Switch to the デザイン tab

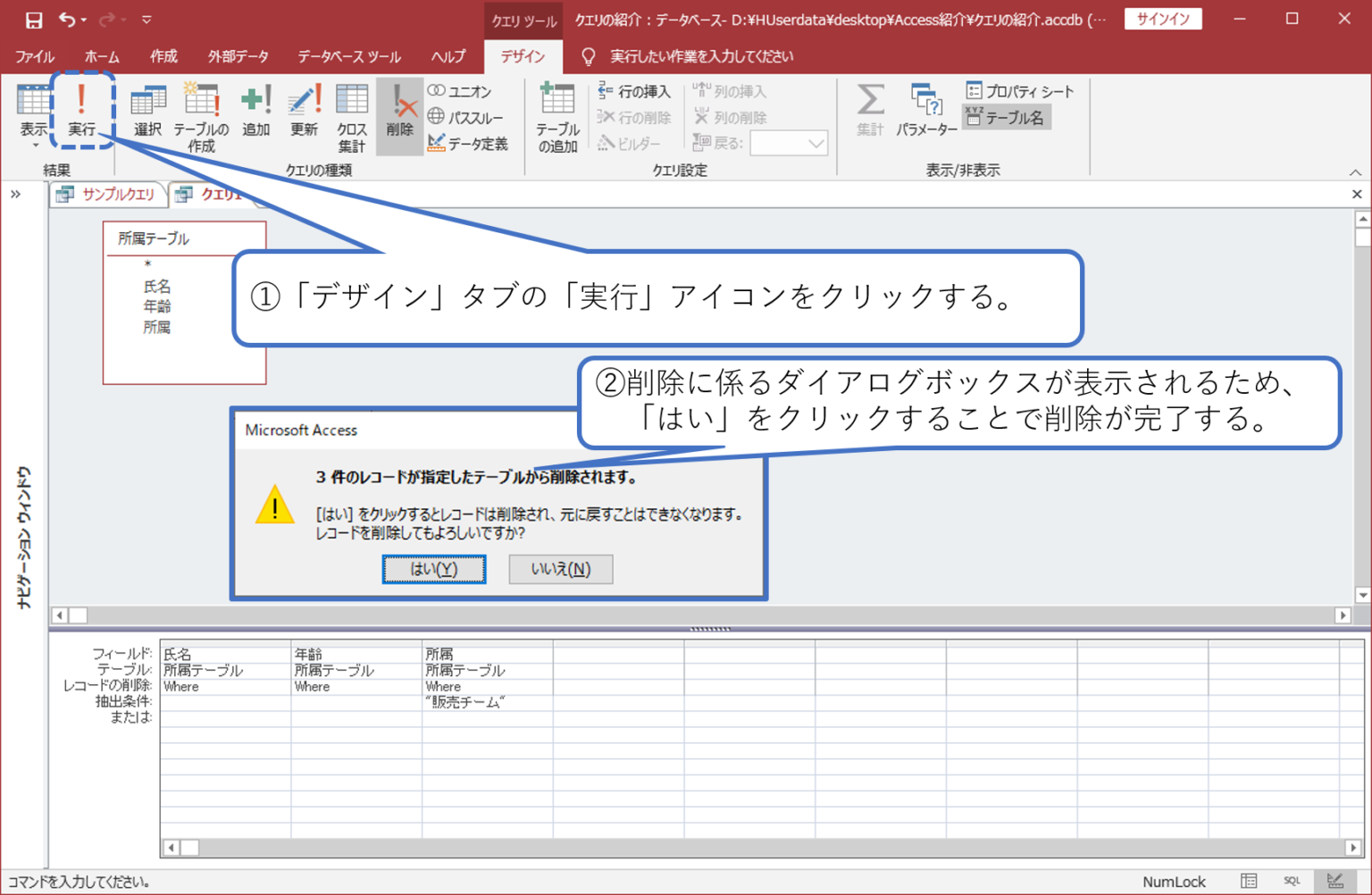523,56
